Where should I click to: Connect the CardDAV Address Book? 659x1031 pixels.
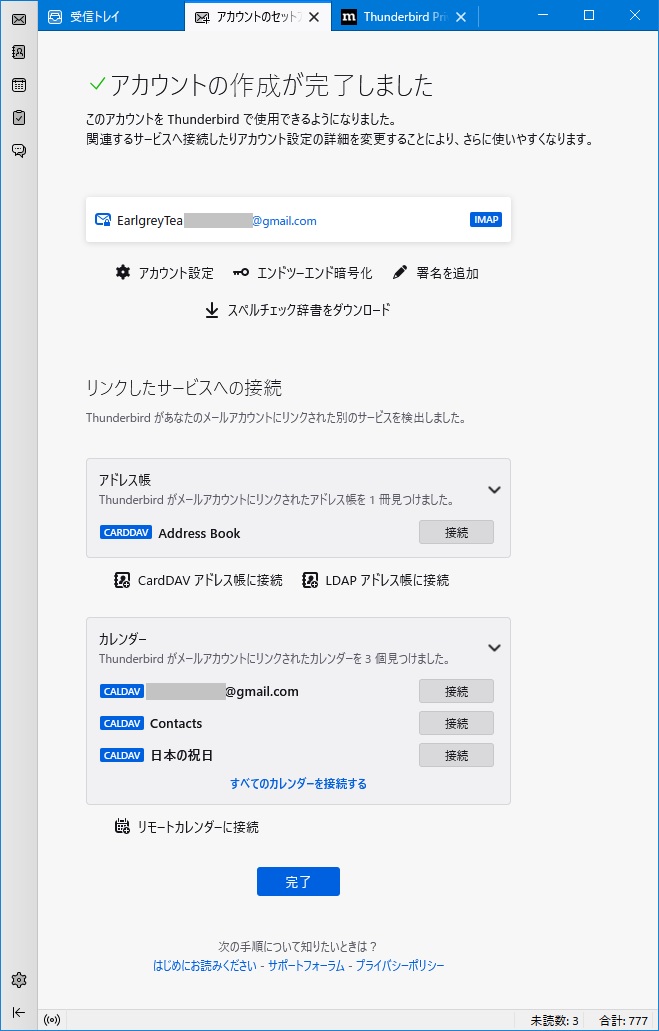pos(456,533)
